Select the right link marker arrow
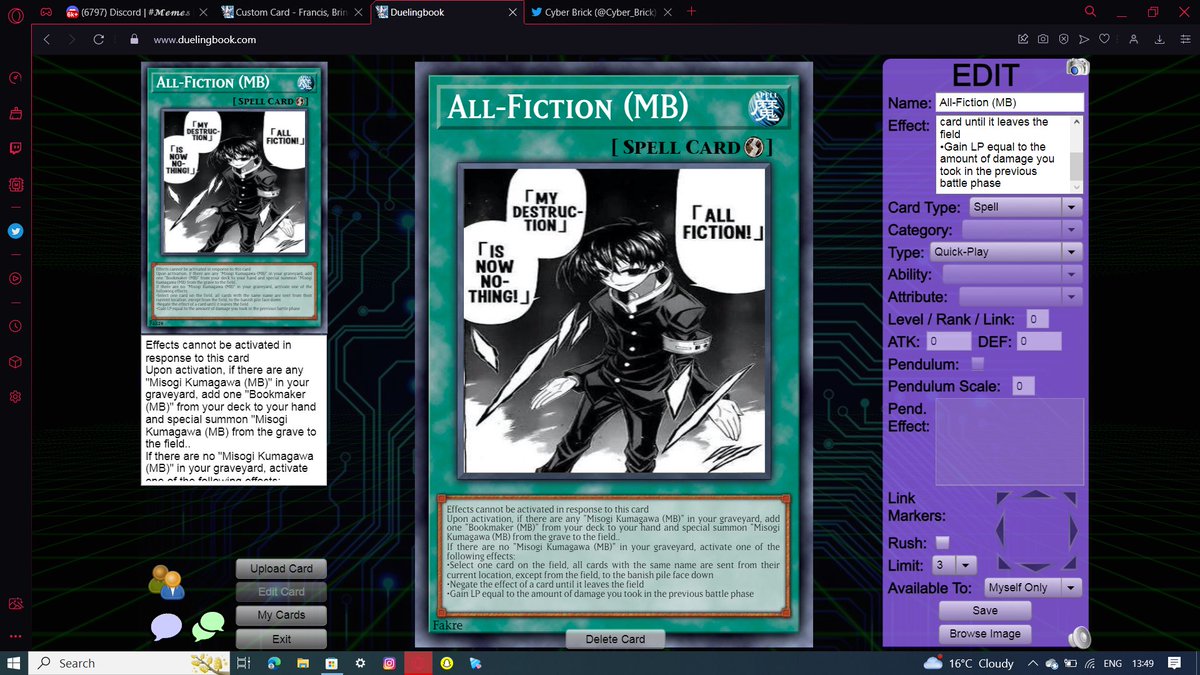Screen dimensions: 1200x675 [x=1072, y=529]
